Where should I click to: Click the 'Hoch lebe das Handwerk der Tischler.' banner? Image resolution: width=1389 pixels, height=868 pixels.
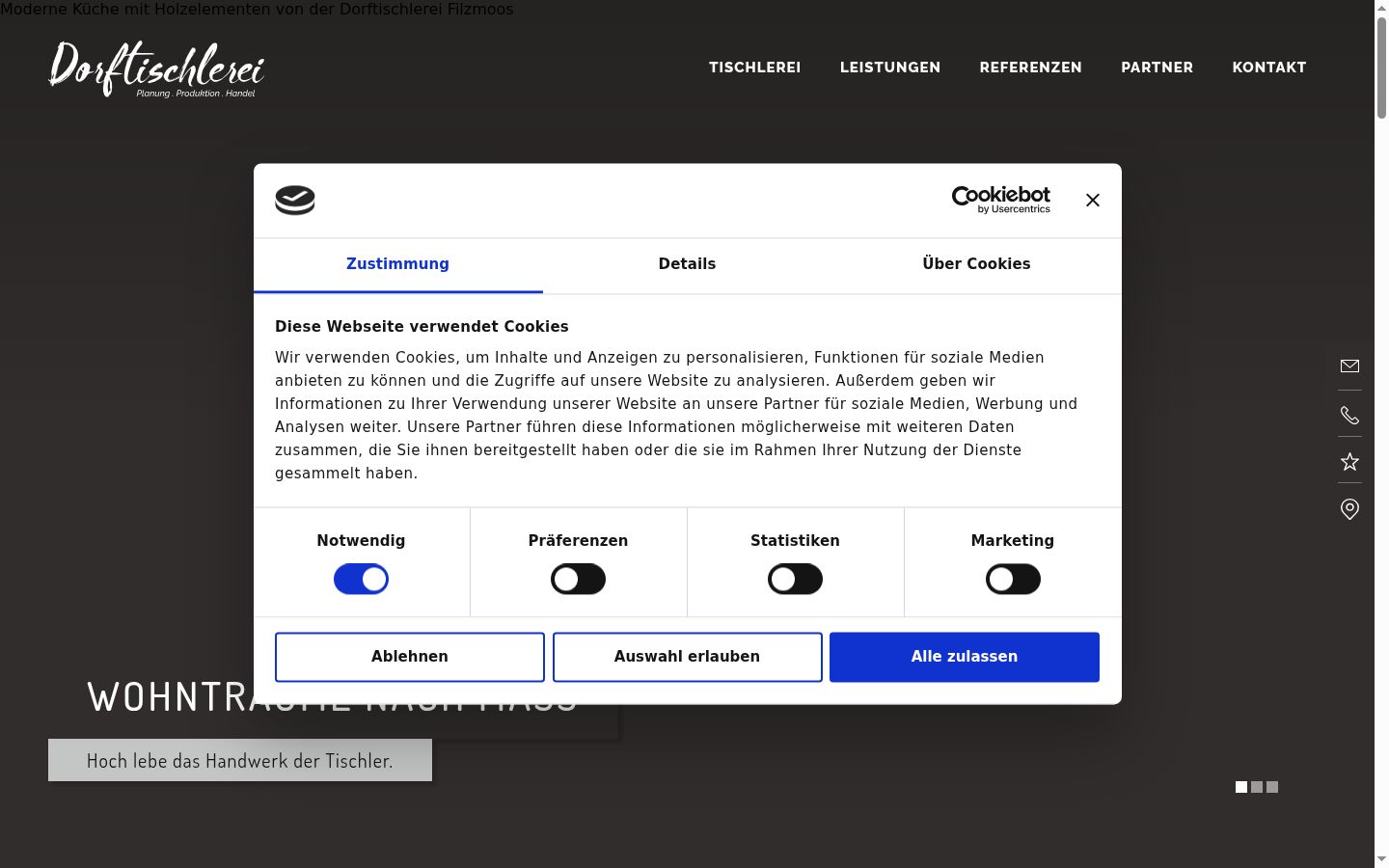coord(240,760)
